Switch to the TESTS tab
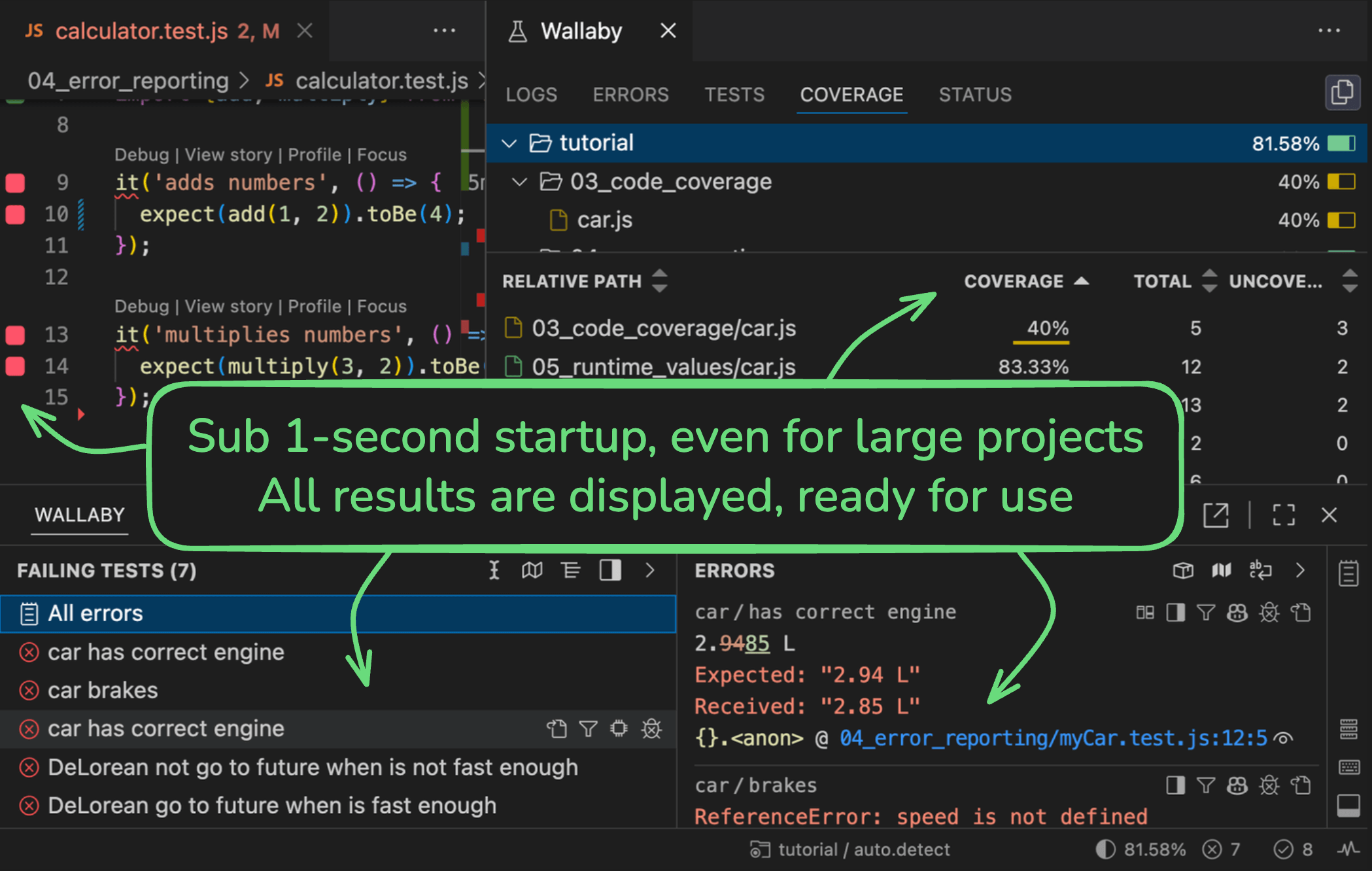The image size is (1372, 871). (x=734, y=95)
